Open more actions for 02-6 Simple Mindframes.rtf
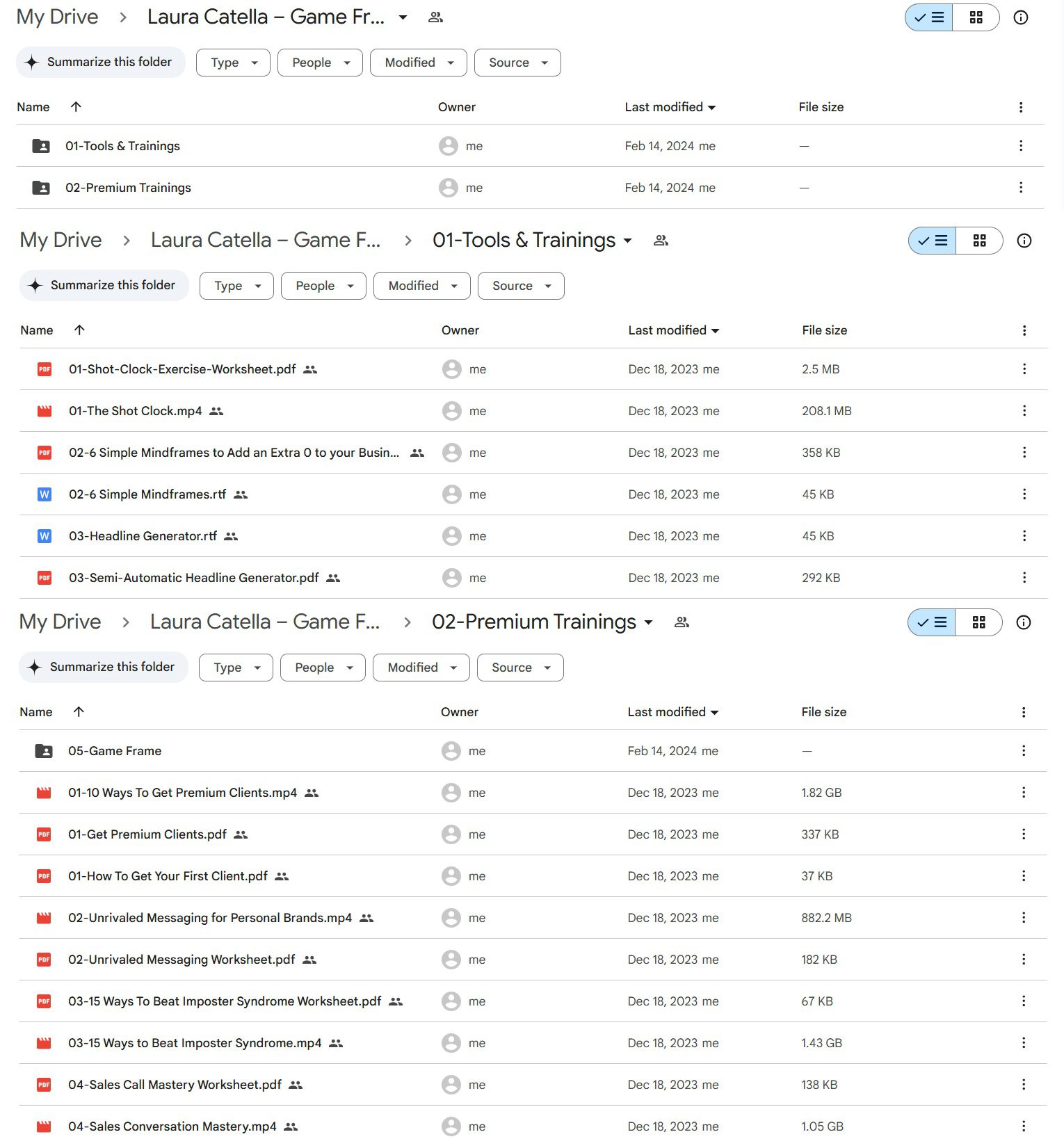 tap(1024, 494)
